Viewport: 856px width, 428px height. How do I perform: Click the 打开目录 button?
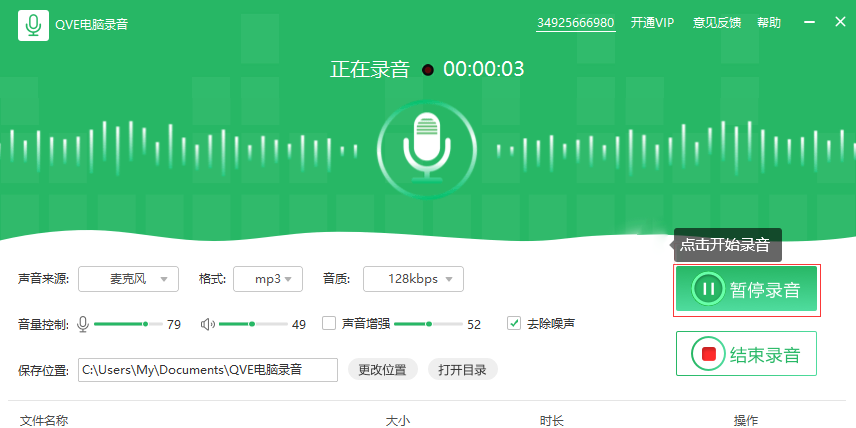point(462,370)
